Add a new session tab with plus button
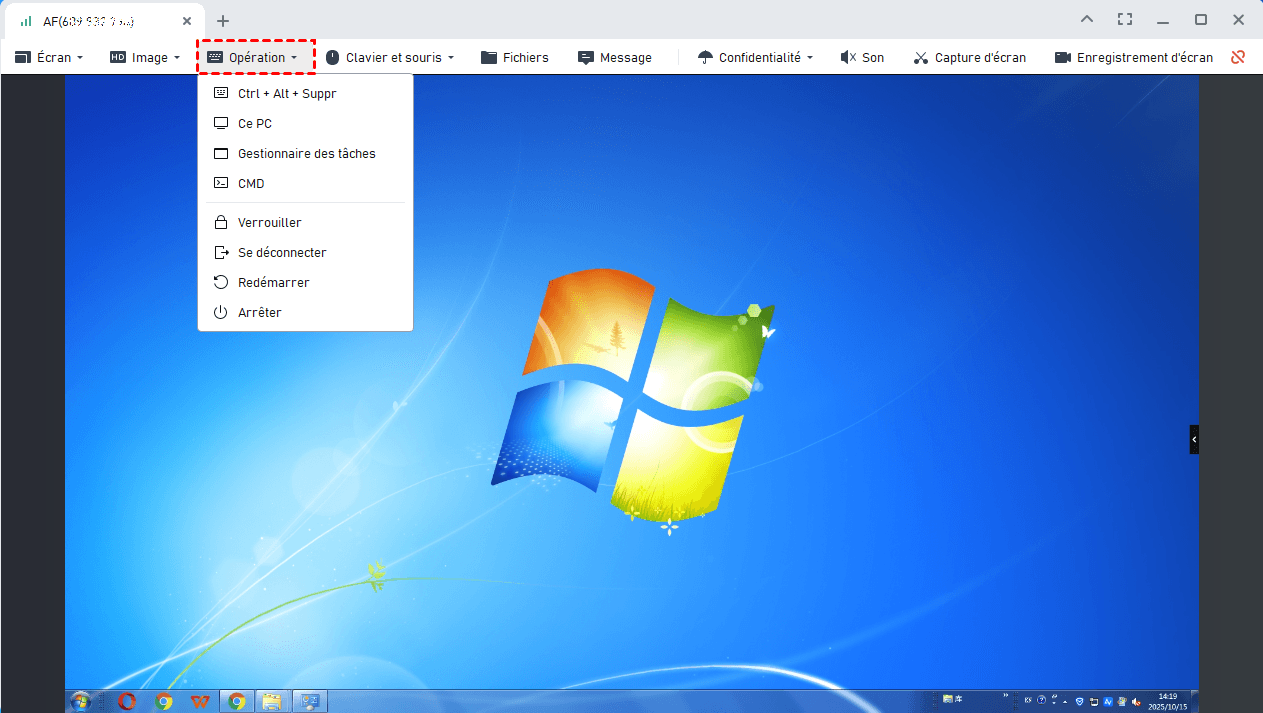Image resolution: width=1263 pixels, height=713 pixels. tap(223, 20)
